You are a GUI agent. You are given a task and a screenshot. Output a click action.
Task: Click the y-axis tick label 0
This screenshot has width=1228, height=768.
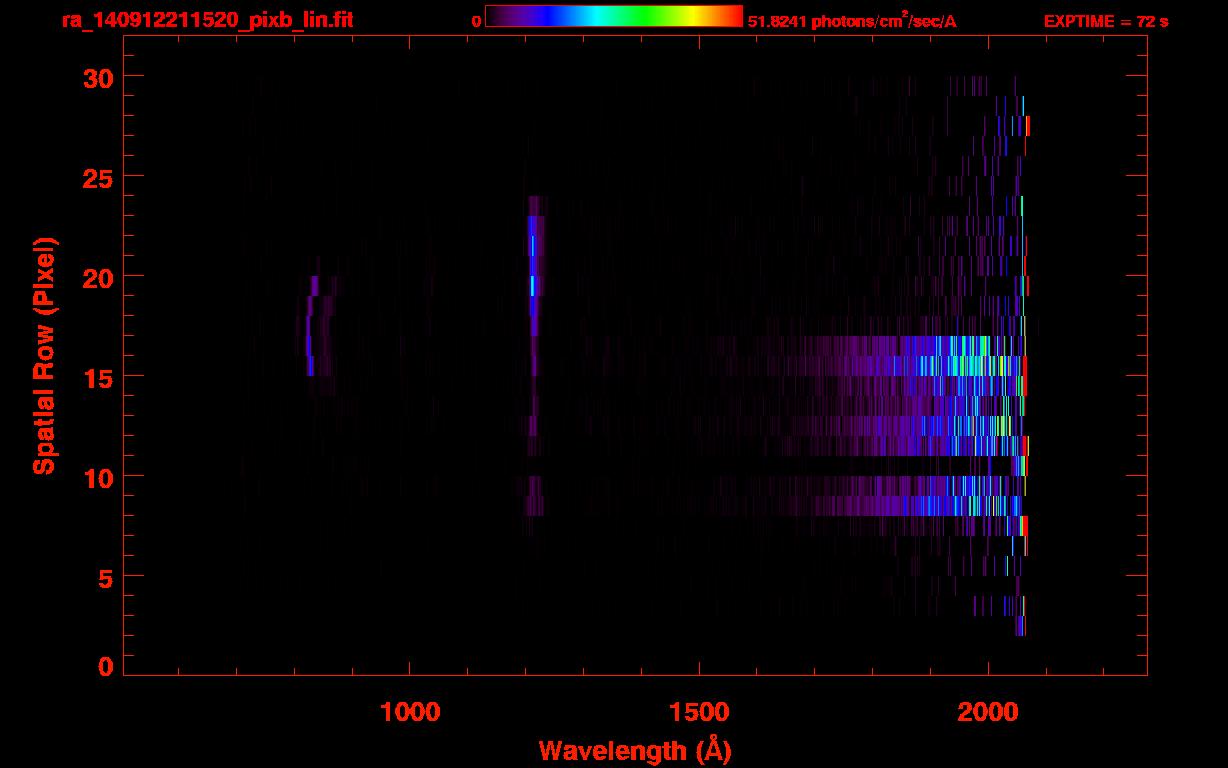click(x=106, y=666)
